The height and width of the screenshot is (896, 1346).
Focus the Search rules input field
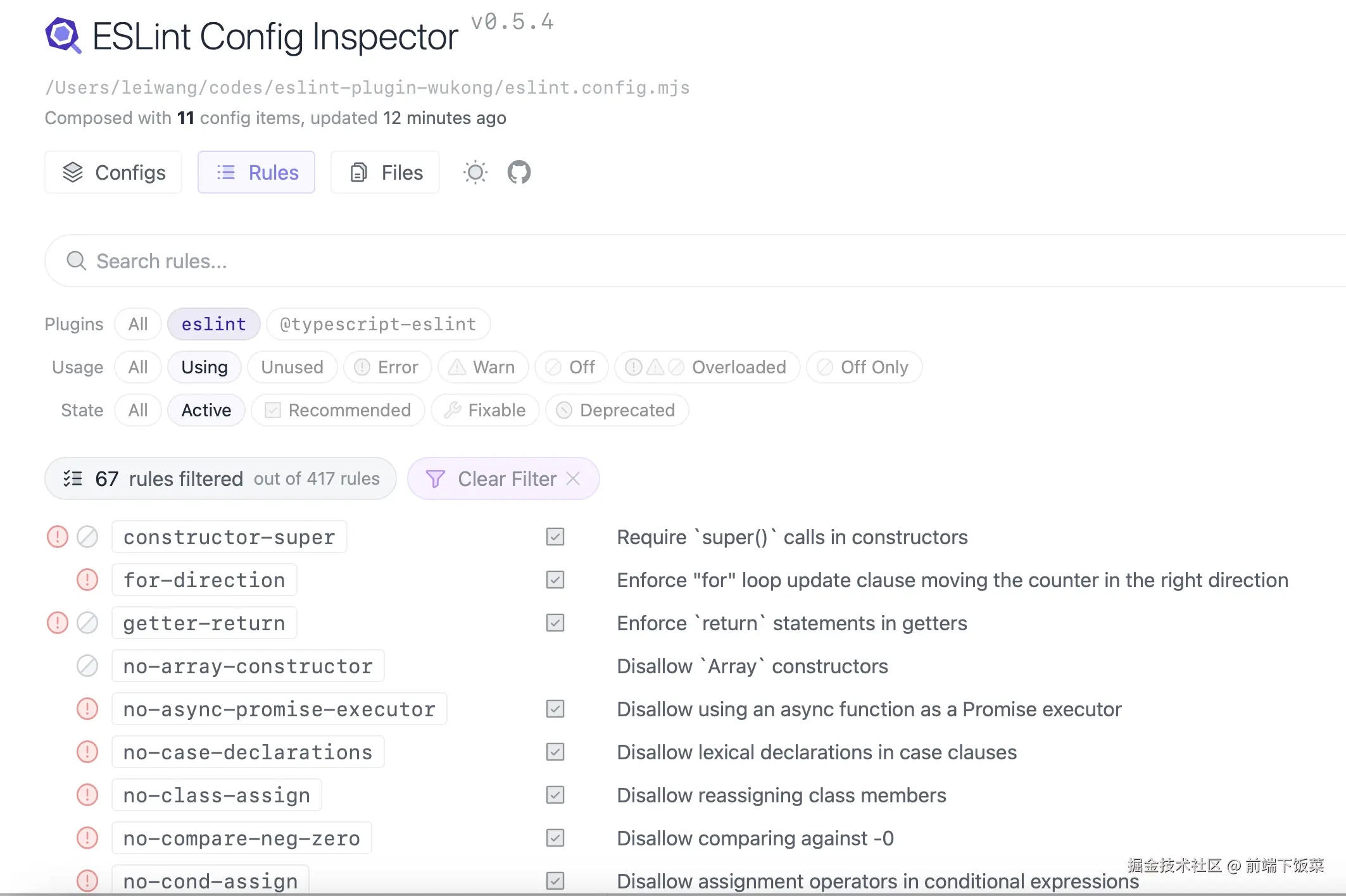443,261
